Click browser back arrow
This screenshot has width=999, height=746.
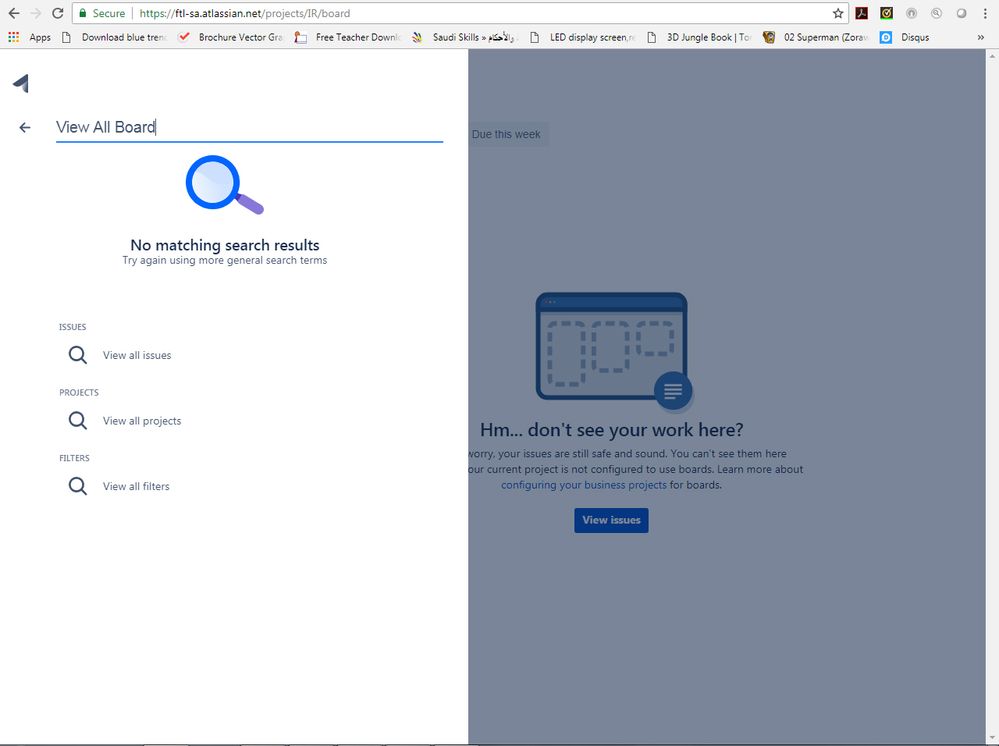tap(14, 13)
